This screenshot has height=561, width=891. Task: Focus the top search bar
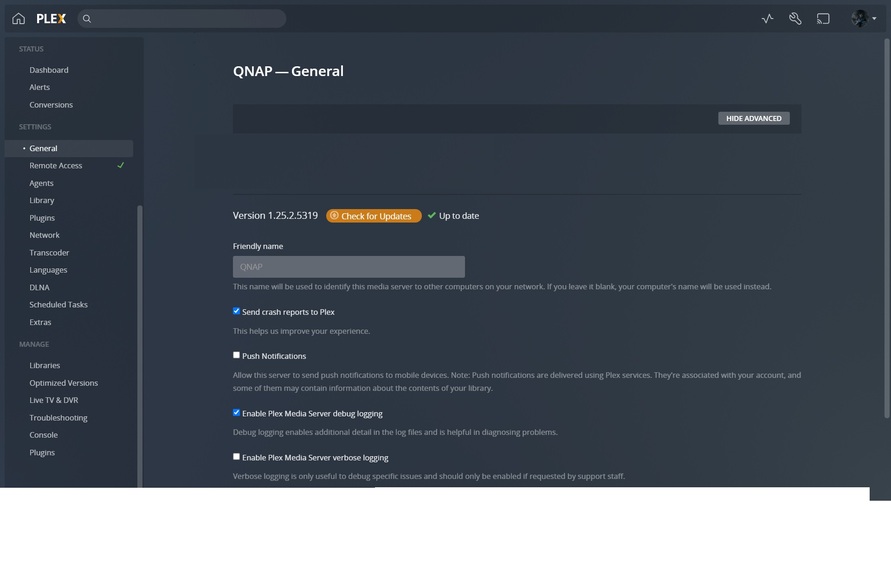pos(182,19)
